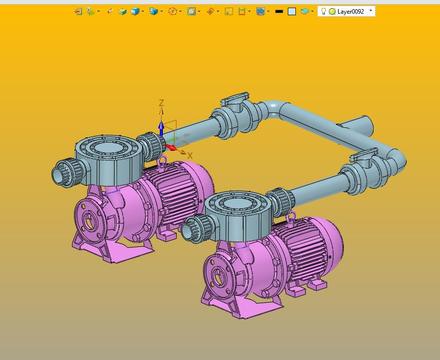
Task: Click the orange diamond toolbar icon
Action: click(x=210, y=12)
